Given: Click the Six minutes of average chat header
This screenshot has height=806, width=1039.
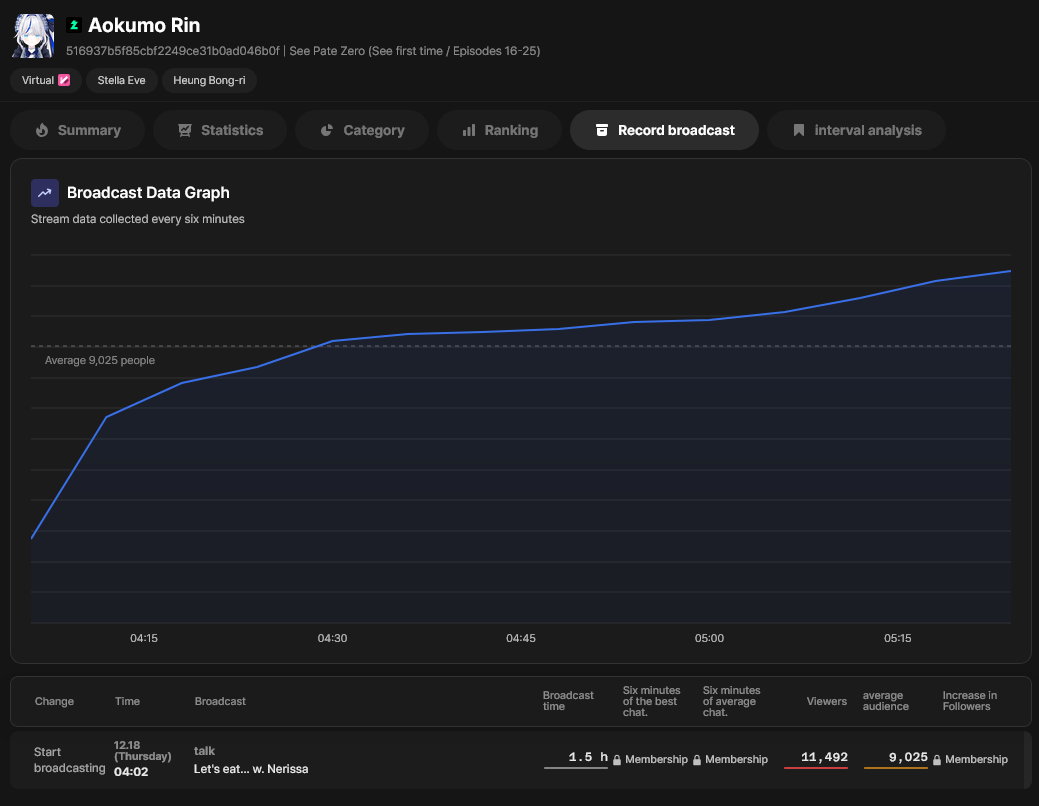Looking at the screenshot, I should point(732,701).
